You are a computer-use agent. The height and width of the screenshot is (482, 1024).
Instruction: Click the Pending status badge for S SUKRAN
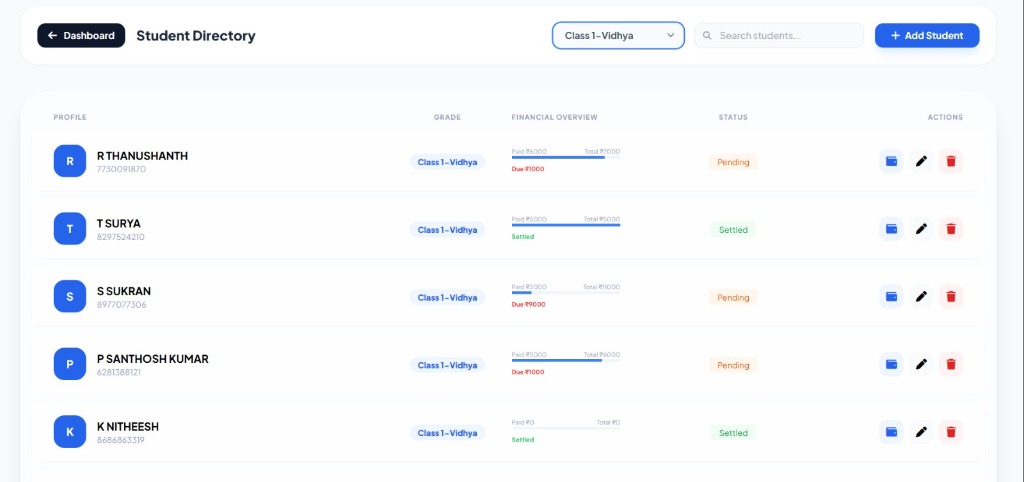[x=733, y=297]
